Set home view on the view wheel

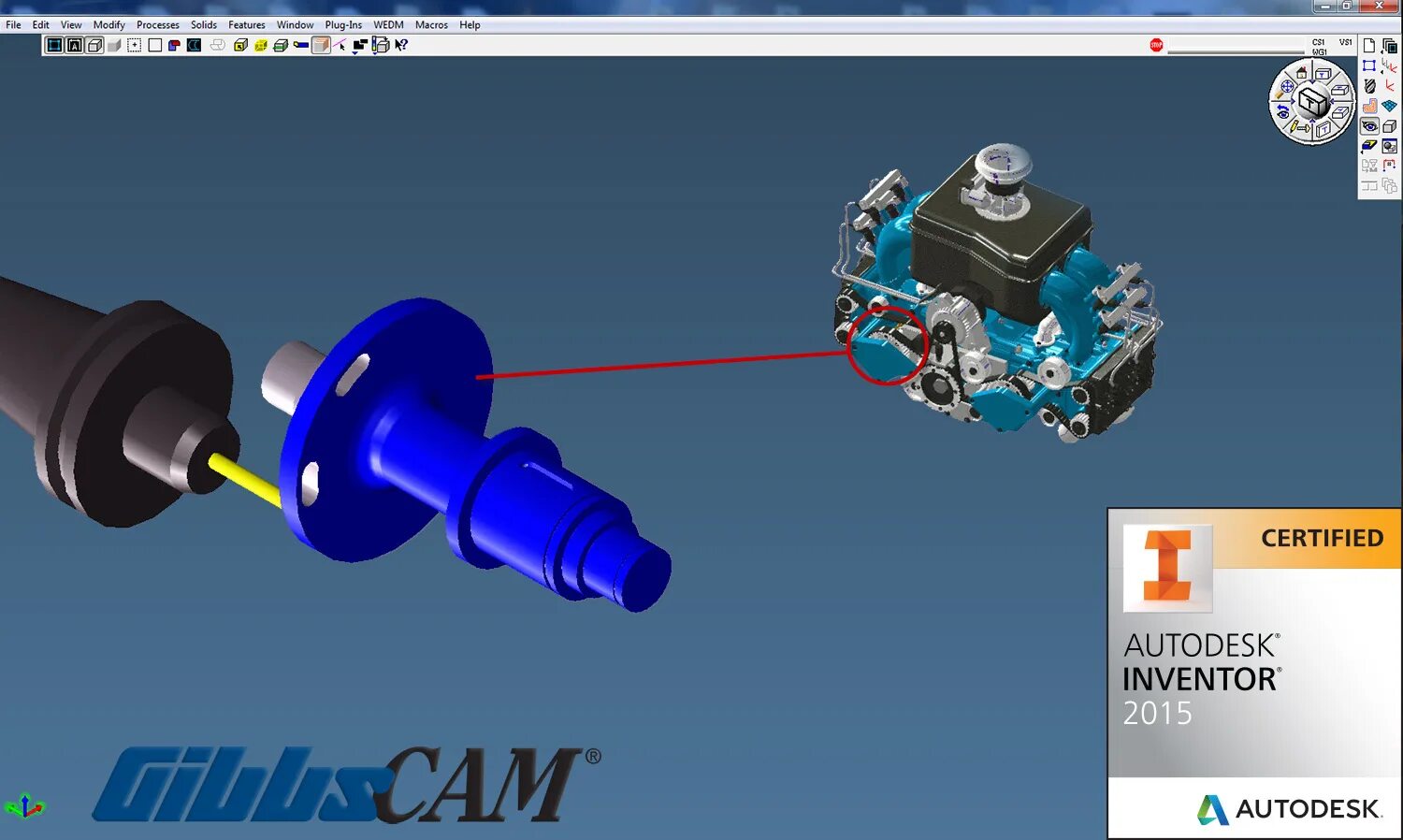(1302, 72)
